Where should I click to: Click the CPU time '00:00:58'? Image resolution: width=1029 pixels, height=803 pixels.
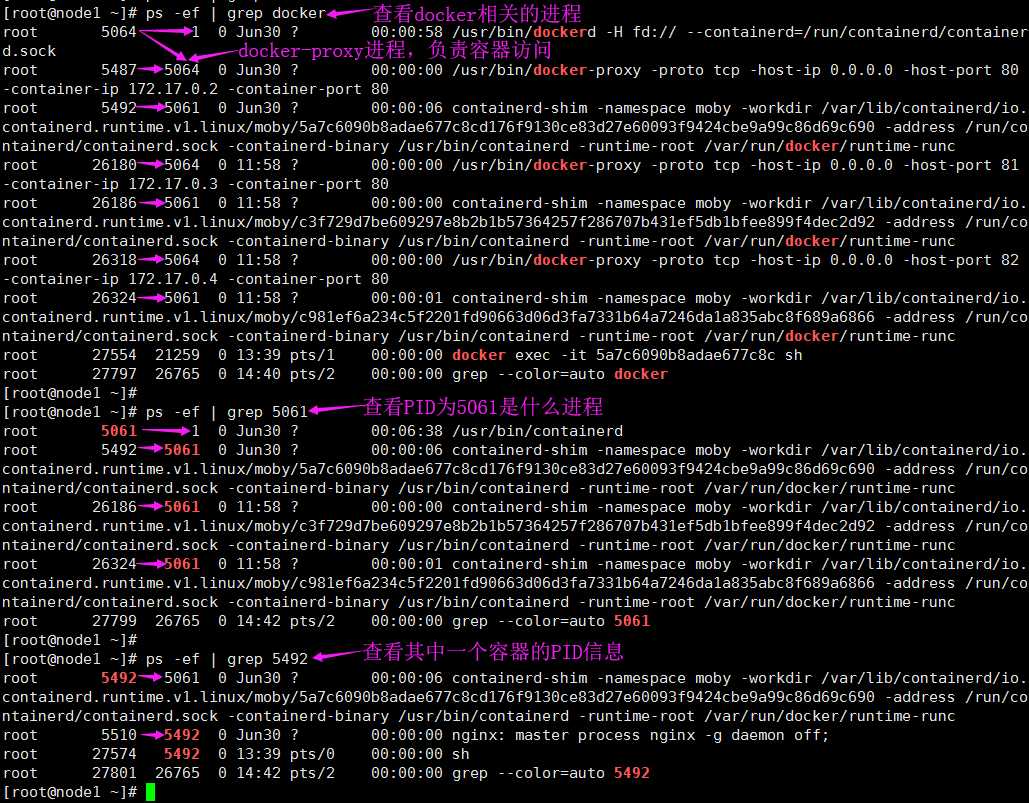click(x=407, y=32)
